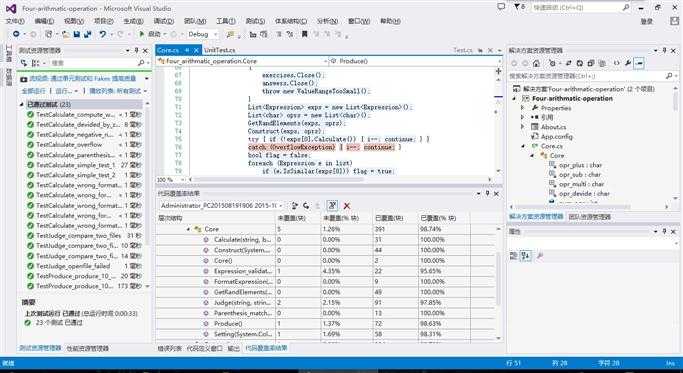Switch to the UnitTest.cs editor tab

pyautogui.click(x=220, y=51)
